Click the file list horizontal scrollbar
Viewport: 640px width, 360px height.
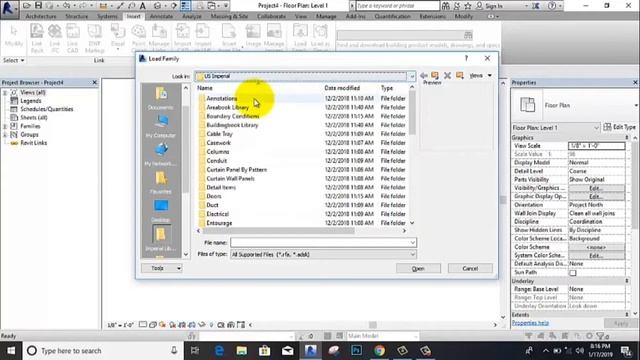coord(278,231)
